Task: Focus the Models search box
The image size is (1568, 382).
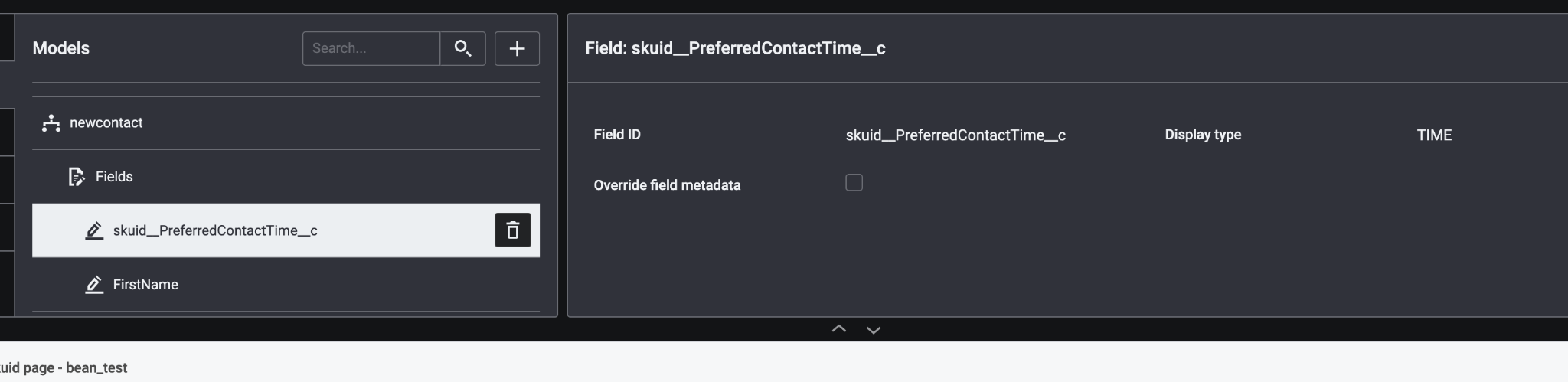Action: click(371, 48)
